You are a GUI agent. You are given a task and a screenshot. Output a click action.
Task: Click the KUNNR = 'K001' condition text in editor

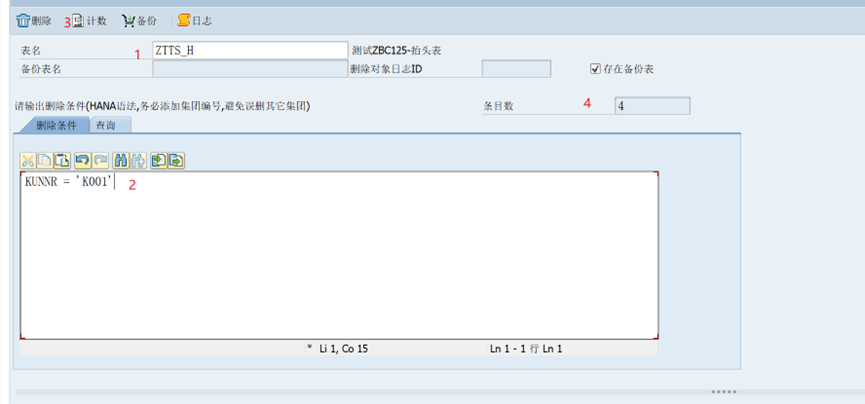(x=68, y=184)
